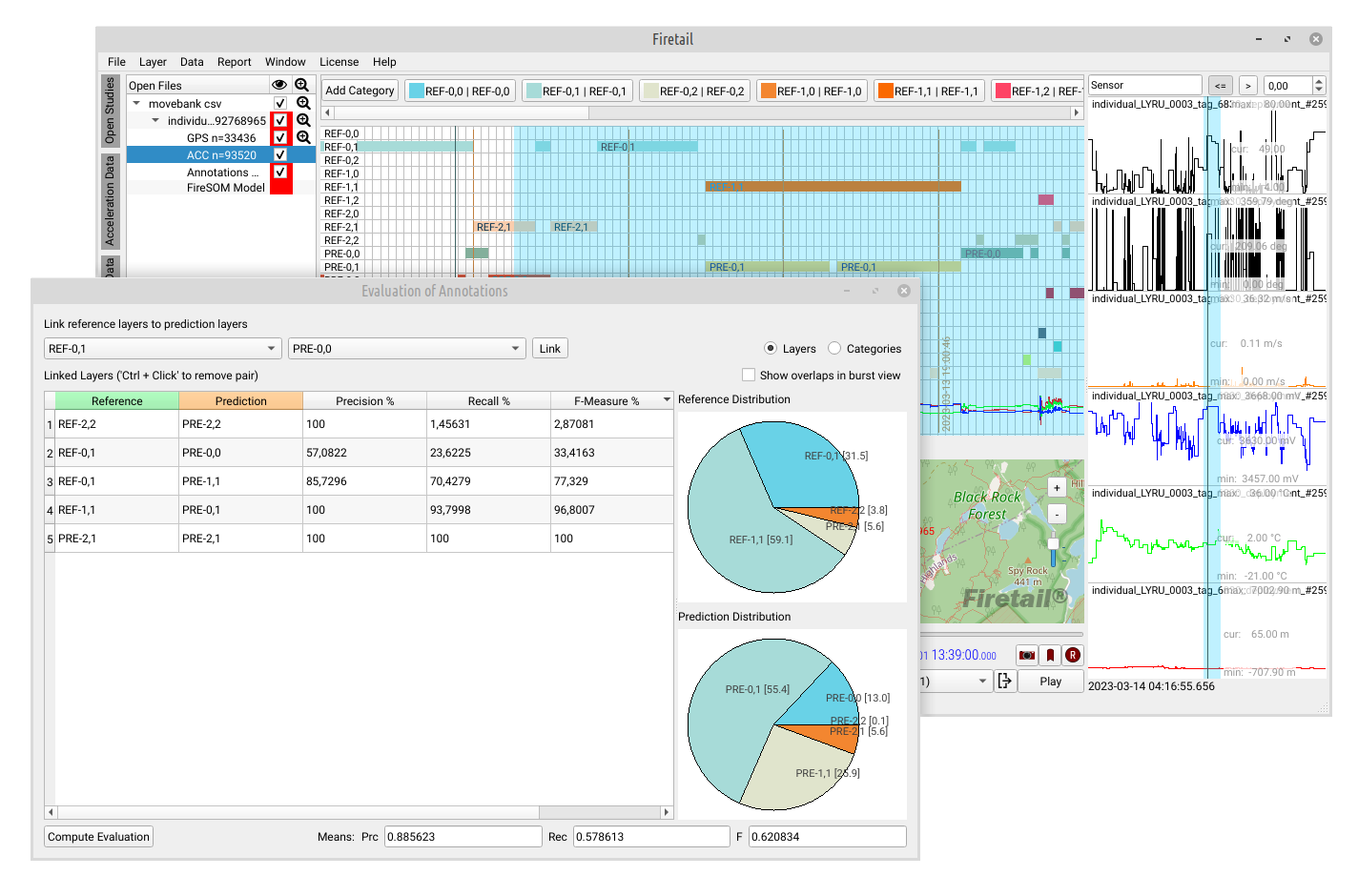Click the greater-than (>) sensor filter button
Viewport: 1358px width, 896px height.
(1247, 86)
